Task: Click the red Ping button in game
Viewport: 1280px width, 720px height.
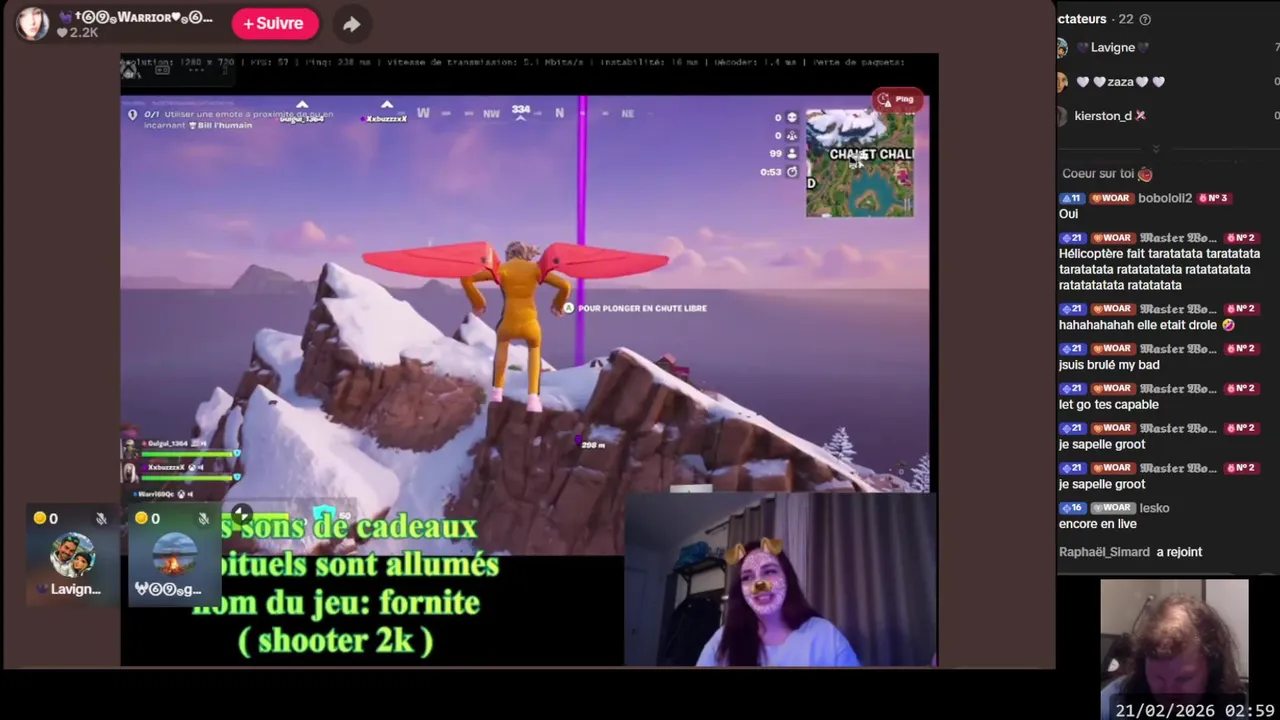Action: 896,99
